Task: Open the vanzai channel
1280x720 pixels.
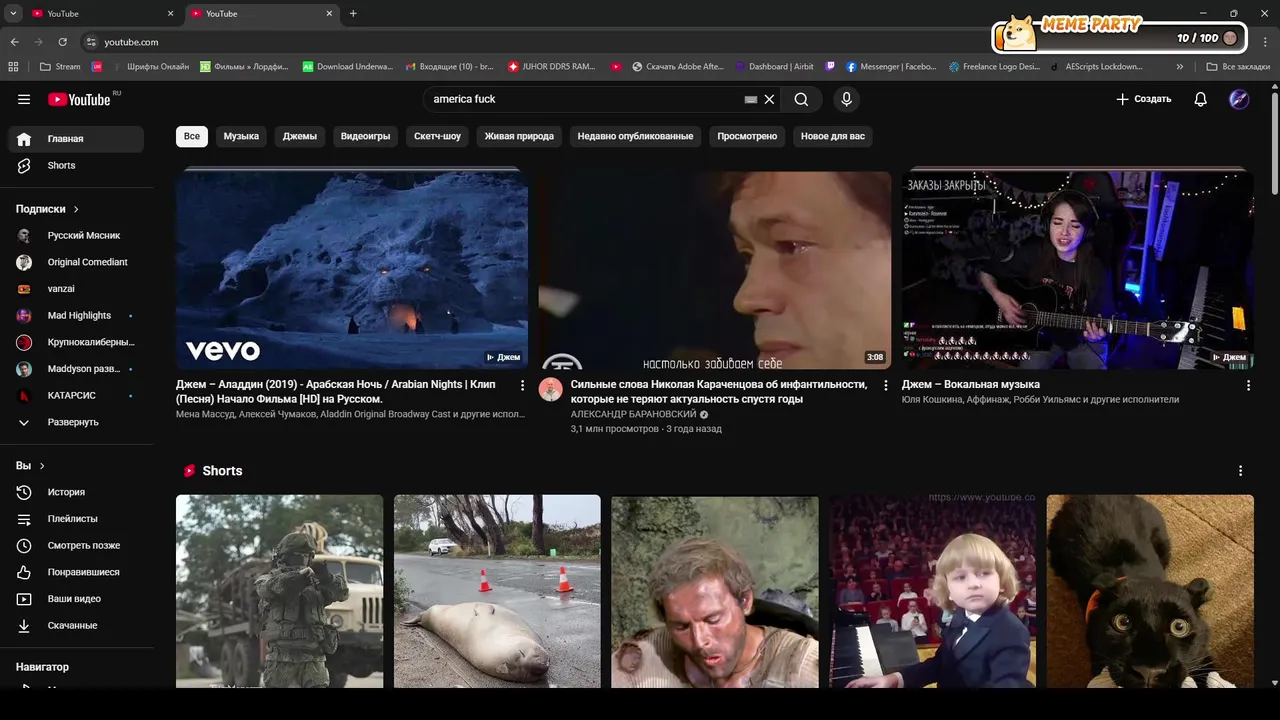Action: click(x=76, y=289)
